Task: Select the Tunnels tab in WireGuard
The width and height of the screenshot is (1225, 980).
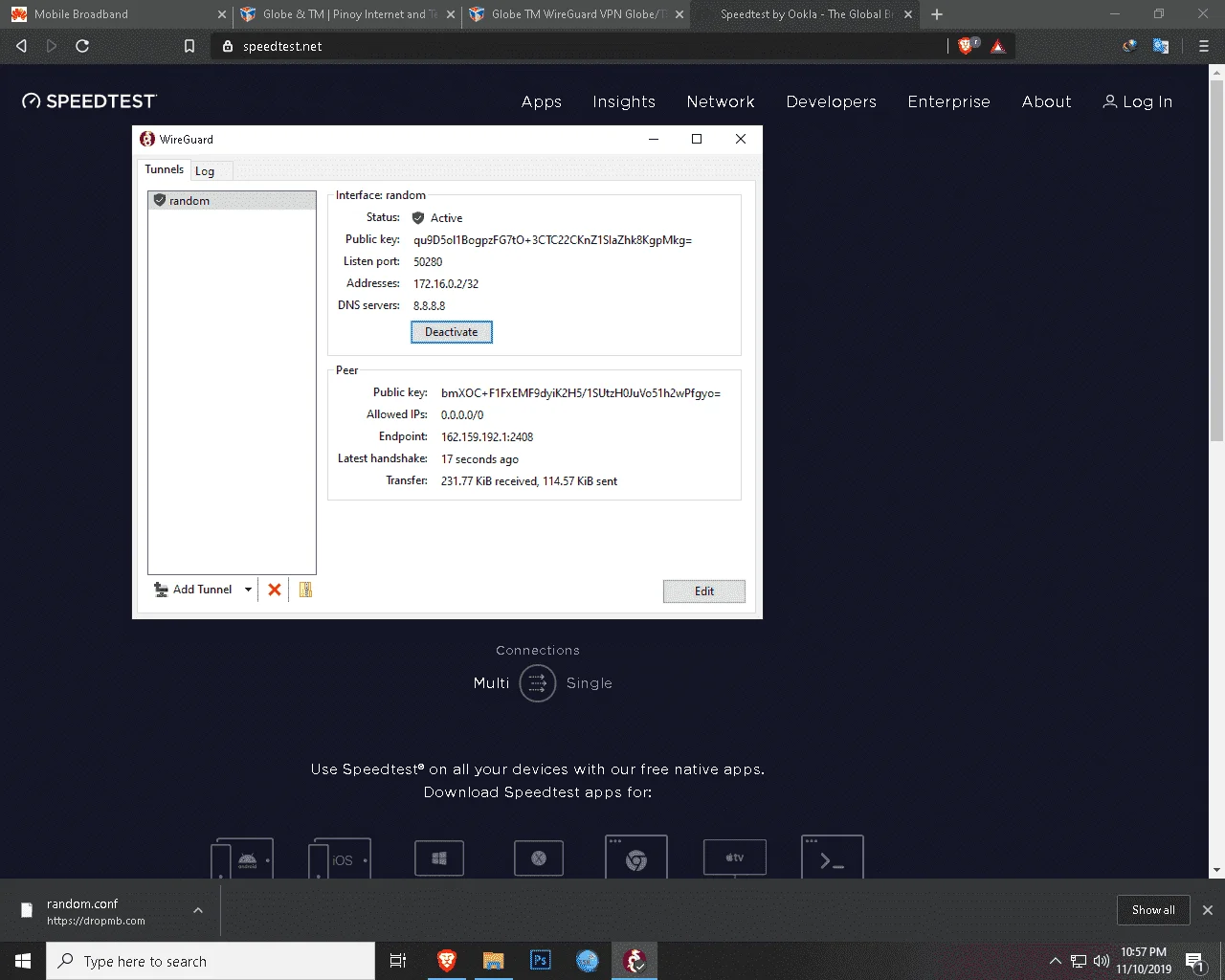Action: (x=165, y=169)
